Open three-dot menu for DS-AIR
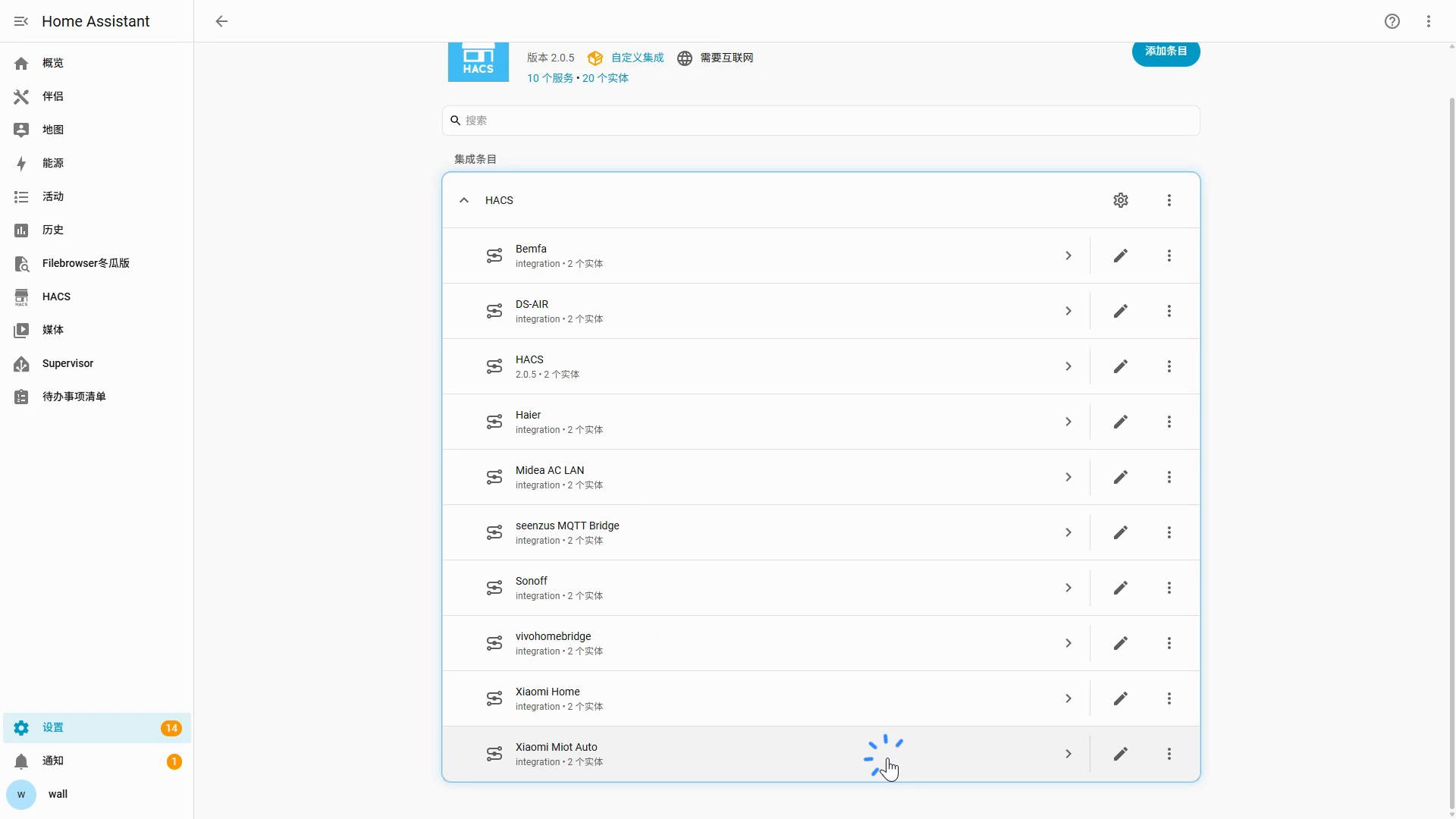1456x819 pixels. tap(1169, 311)
